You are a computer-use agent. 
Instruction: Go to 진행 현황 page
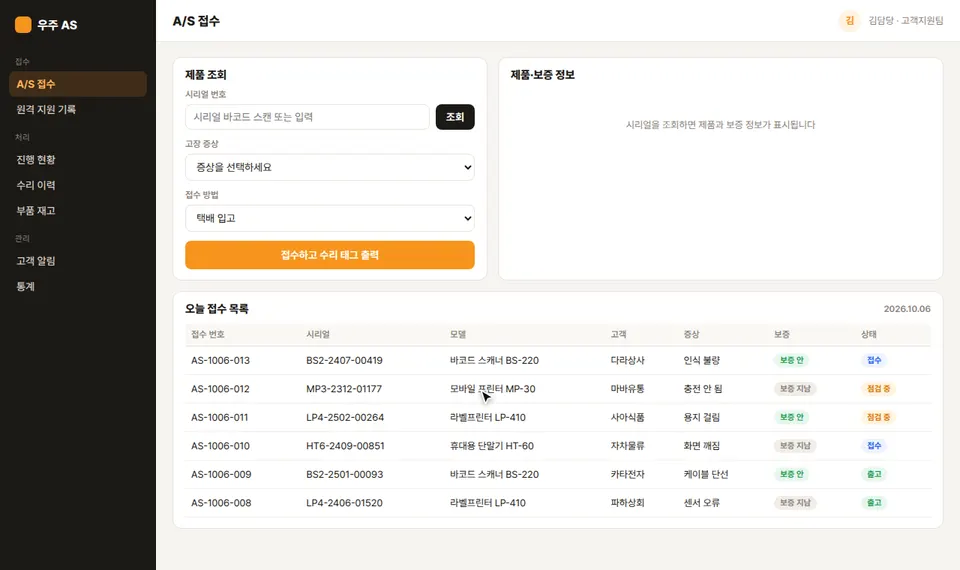(78, 160)
